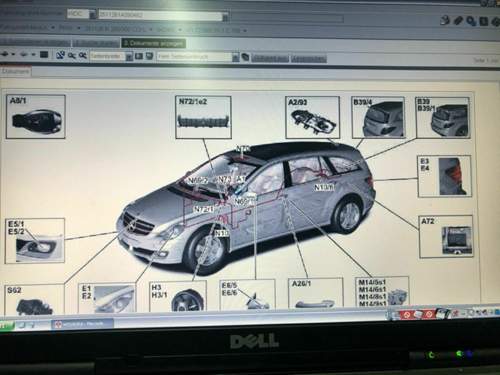The height and width of the screenshot is (375, 500).
Task: Expand the page search text dropdown arrow
Action: pyautogui.click(x=235, y=57)
